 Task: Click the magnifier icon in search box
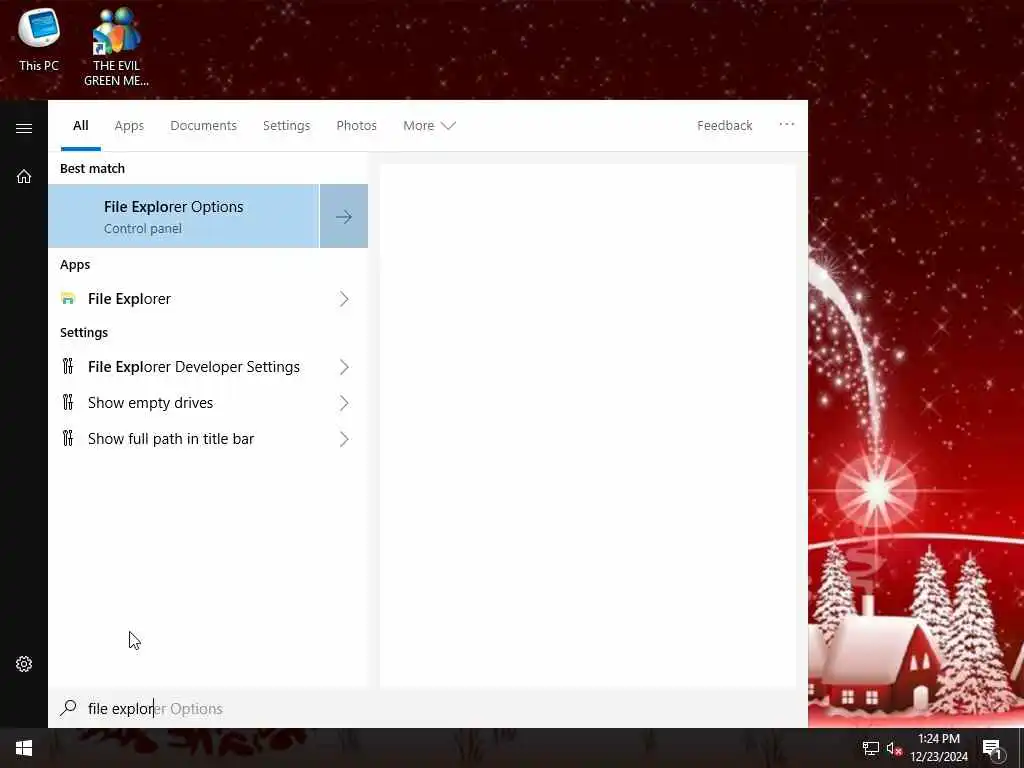(x=68, y=708)
